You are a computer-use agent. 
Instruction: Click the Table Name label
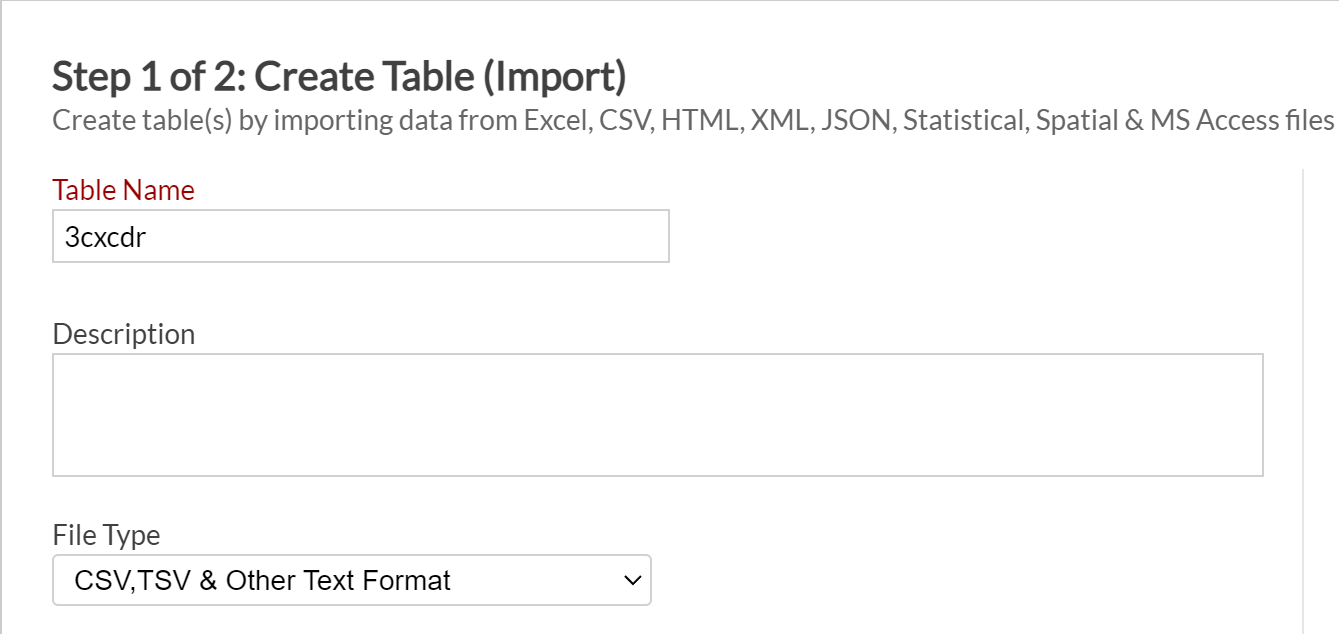124,190
